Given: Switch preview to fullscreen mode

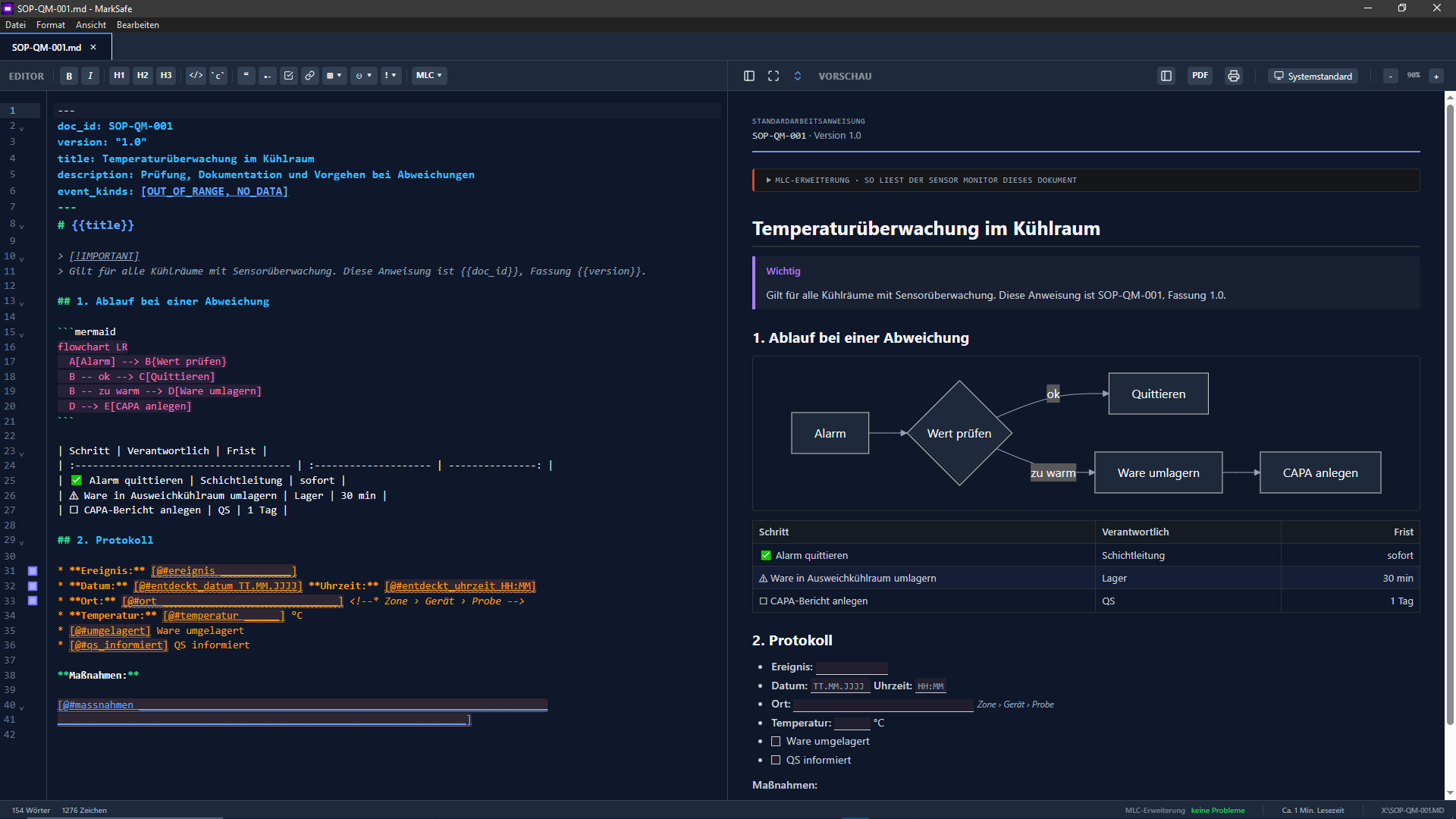Looking at the screenshot, I should pos(773,76).
